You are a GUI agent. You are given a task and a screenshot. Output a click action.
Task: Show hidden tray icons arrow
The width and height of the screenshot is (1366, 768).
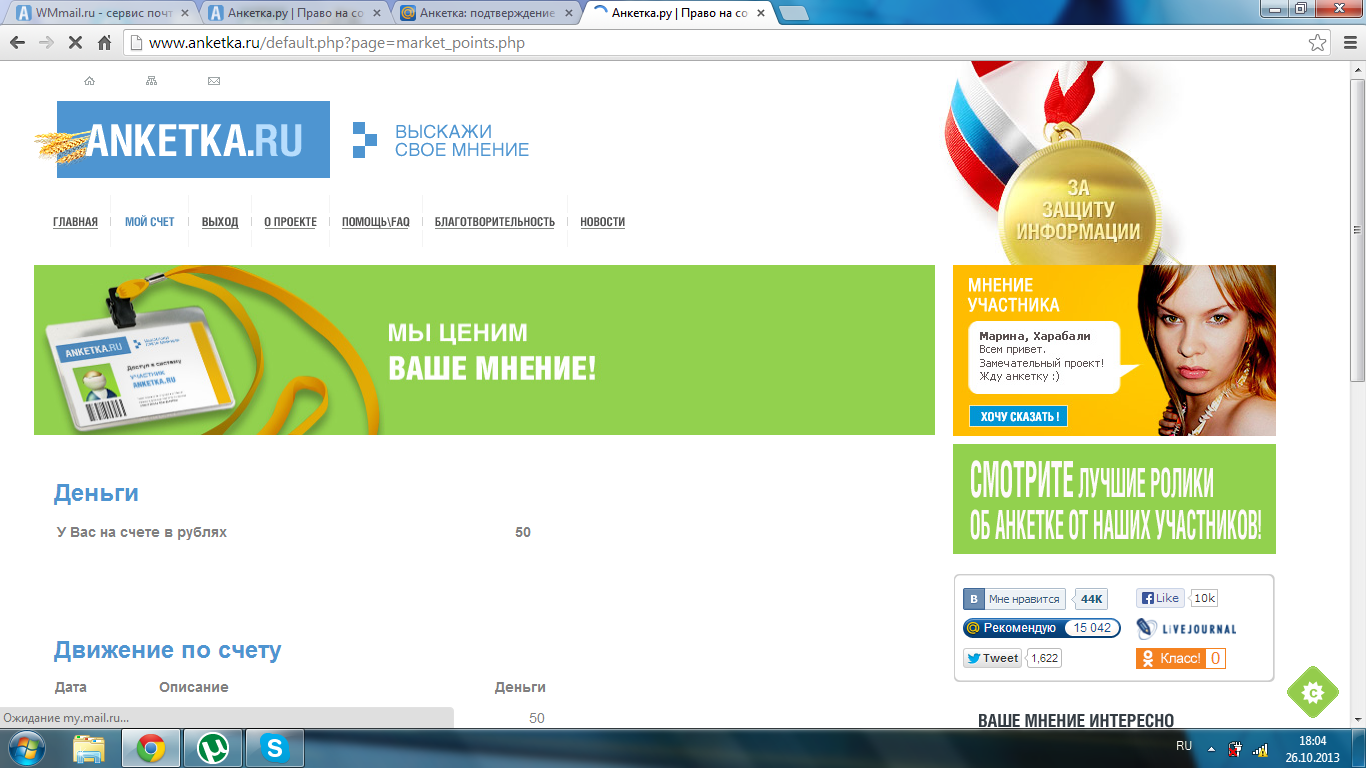(x=1211, y=748)
